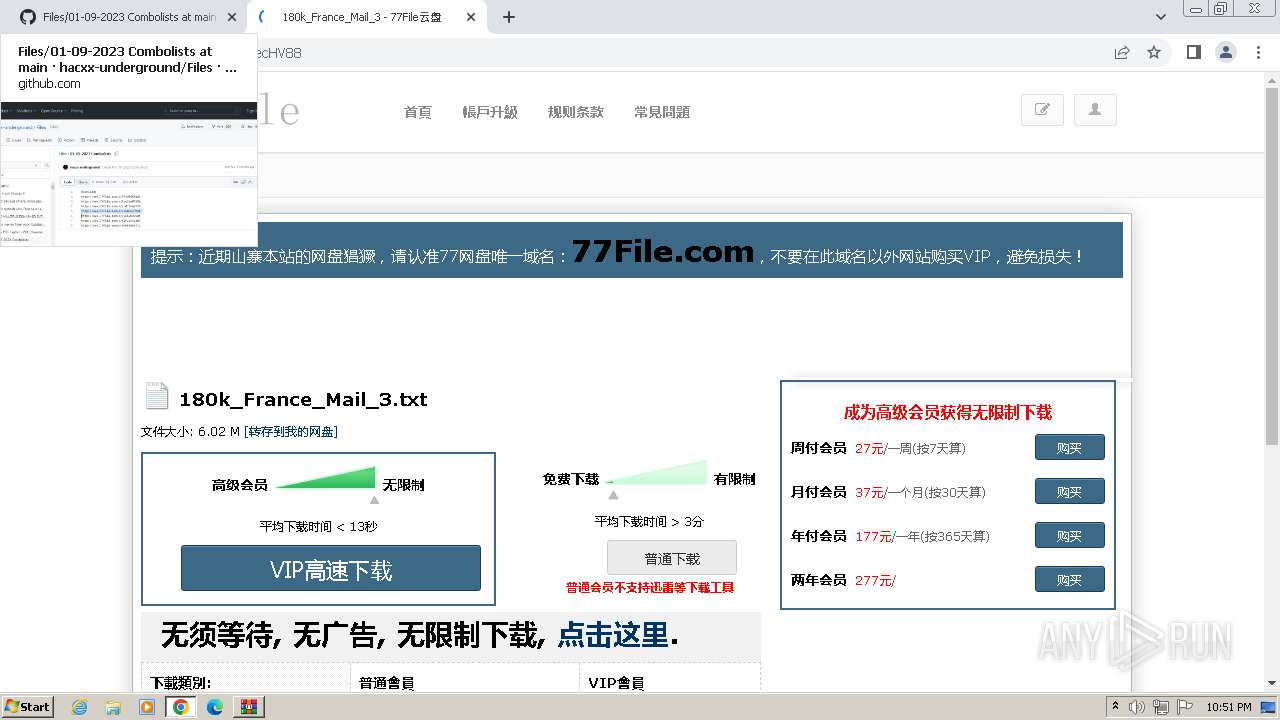
Task: Click the 177元 yearly price text
Action: tap(873, 536)
